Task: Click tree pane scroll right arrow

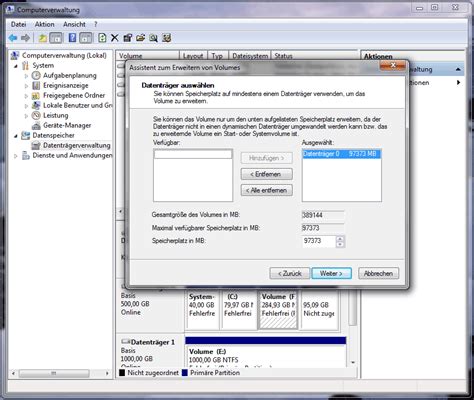Action: pos(107,373)
